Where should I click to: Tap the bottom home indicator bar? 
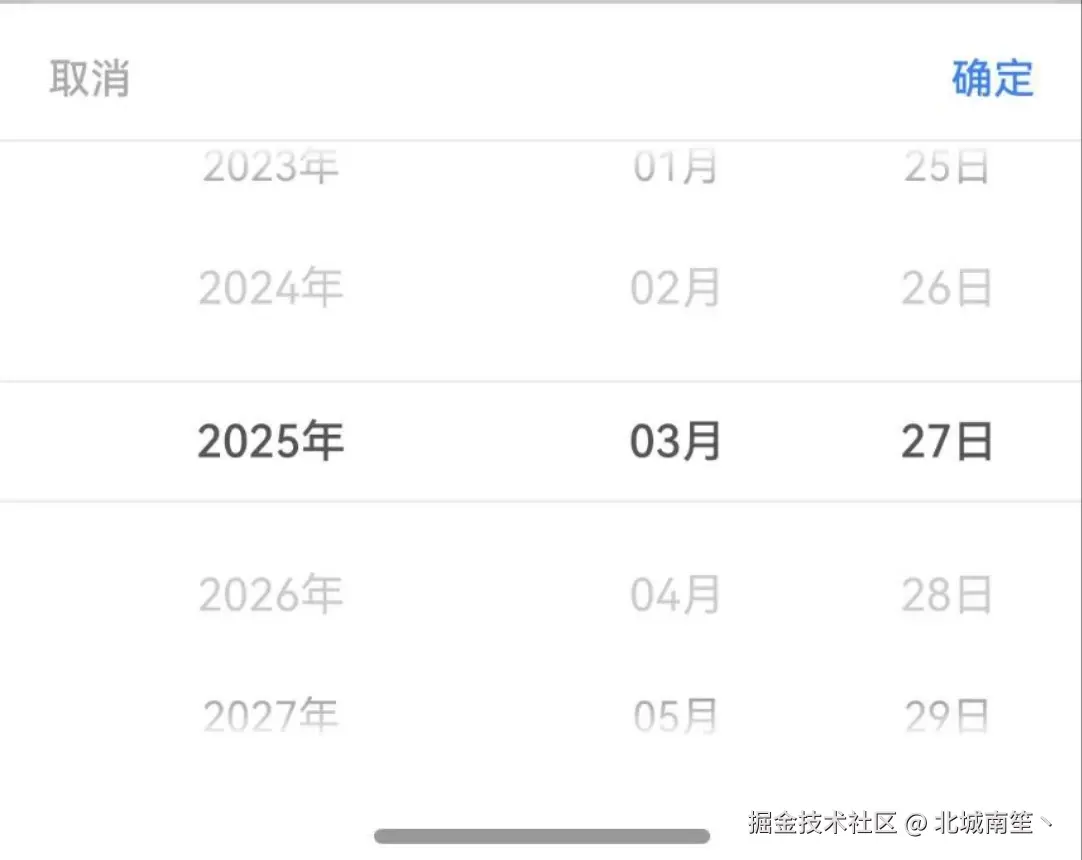click(541, 831)
